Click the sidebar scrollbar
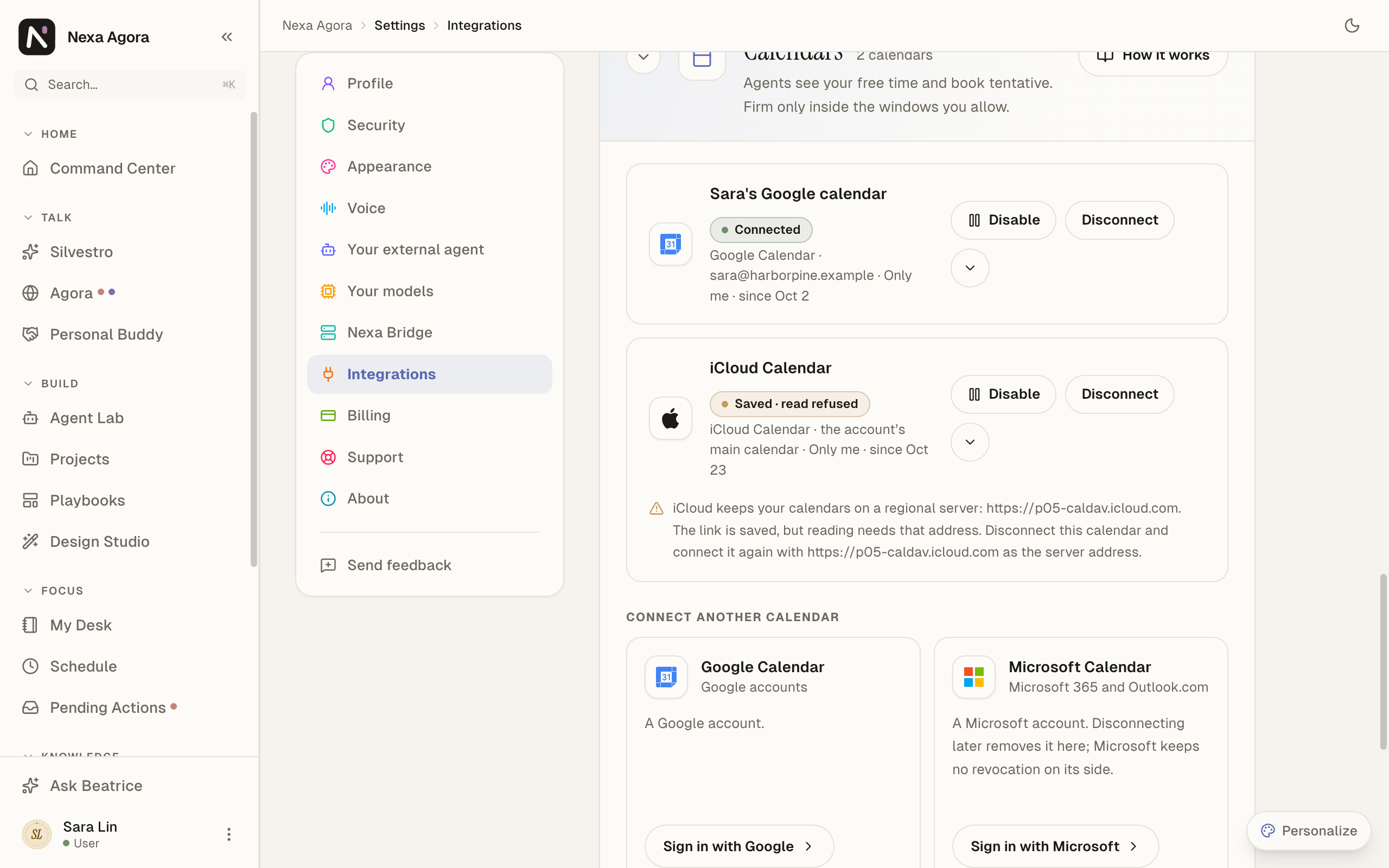The image size is (1389, 868). click(x=254, y=339)
